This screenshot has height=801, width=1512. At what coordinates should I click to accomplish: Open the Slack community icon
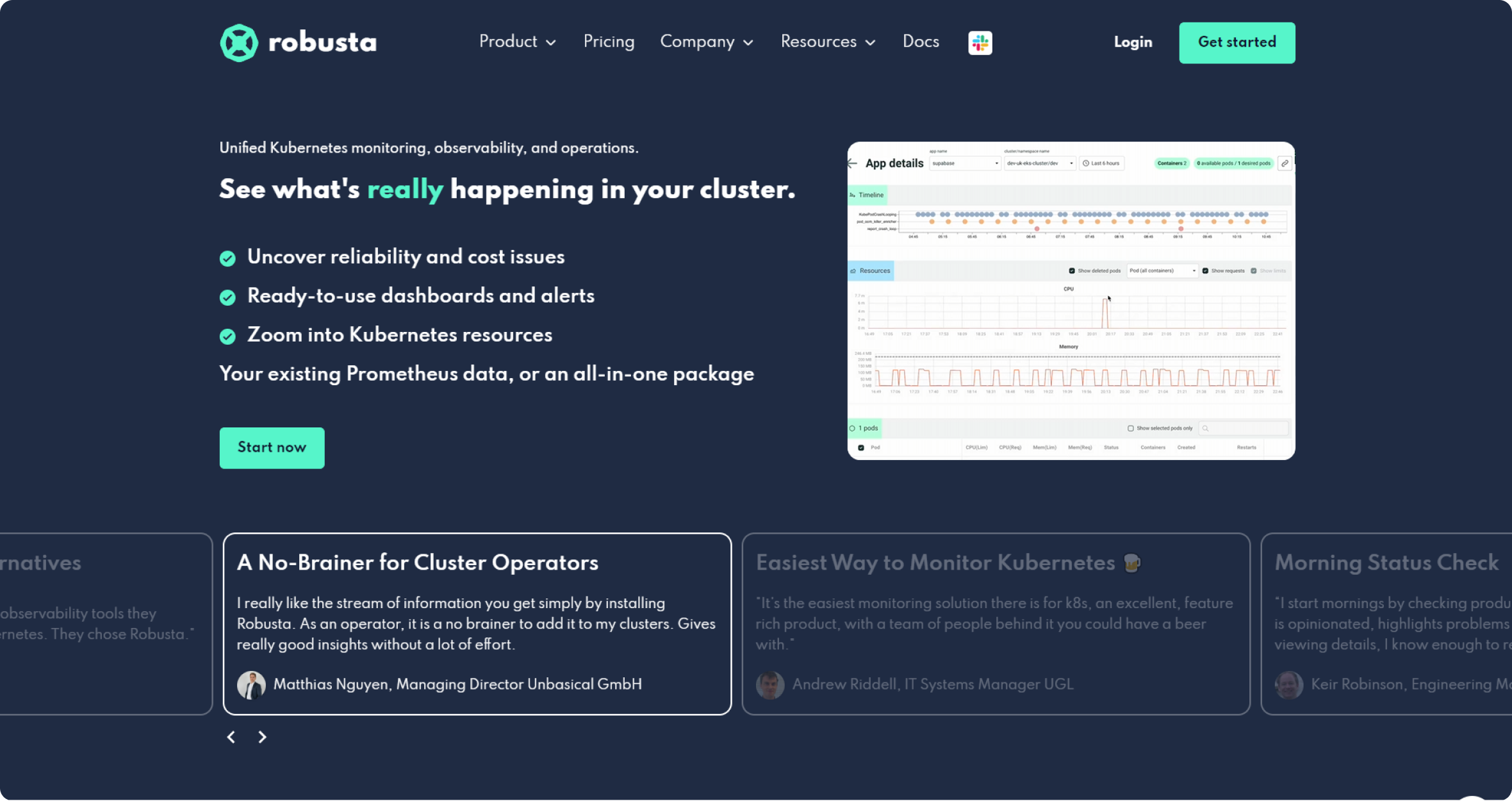(x=980, y=43)
